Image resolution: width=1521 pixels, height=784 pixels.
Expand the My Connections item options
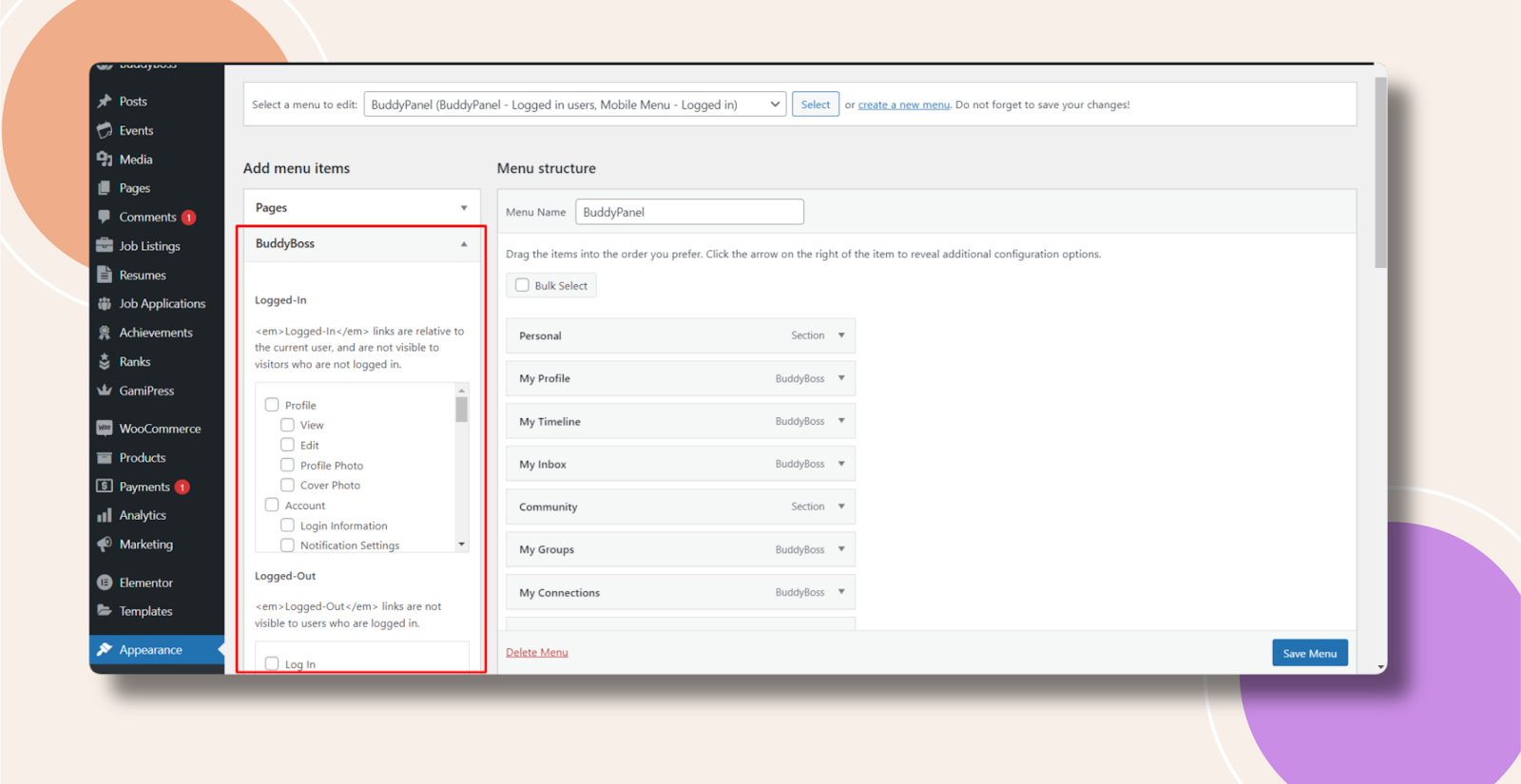[x=841, y=592]
